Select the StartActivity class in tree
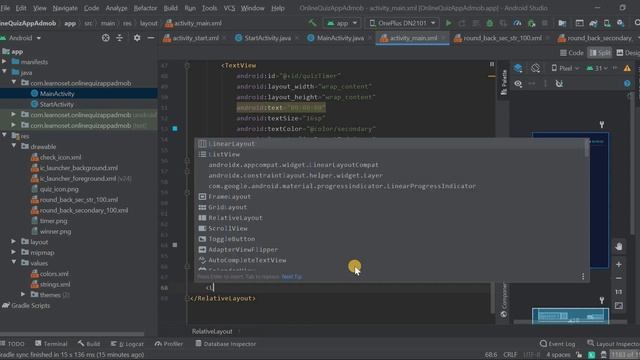This screenshot has height=360, width=640. coord(57,104)
